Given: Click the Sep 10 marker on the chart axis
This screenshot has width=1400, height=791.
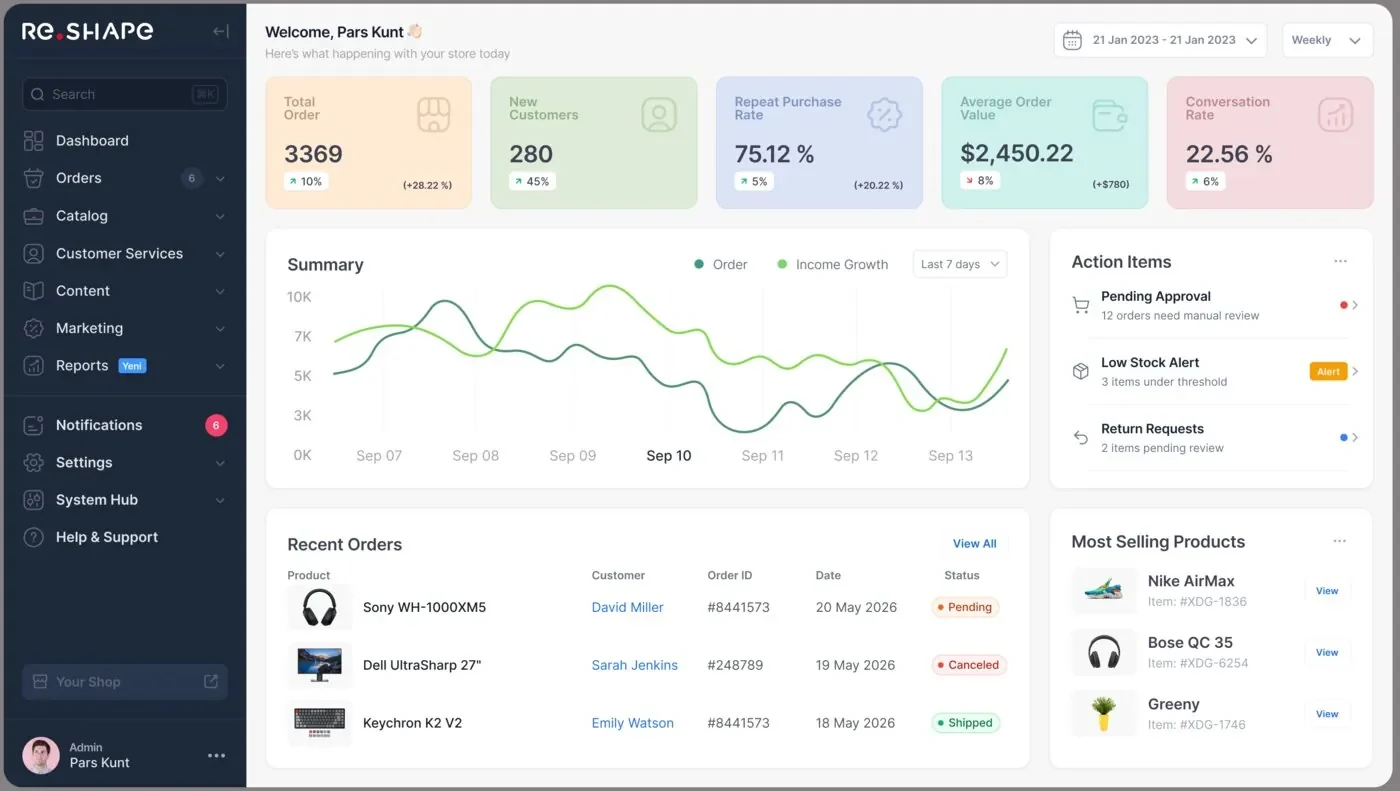Looking at the screenshot, I should pyautogui.click(x=668, y=455).
